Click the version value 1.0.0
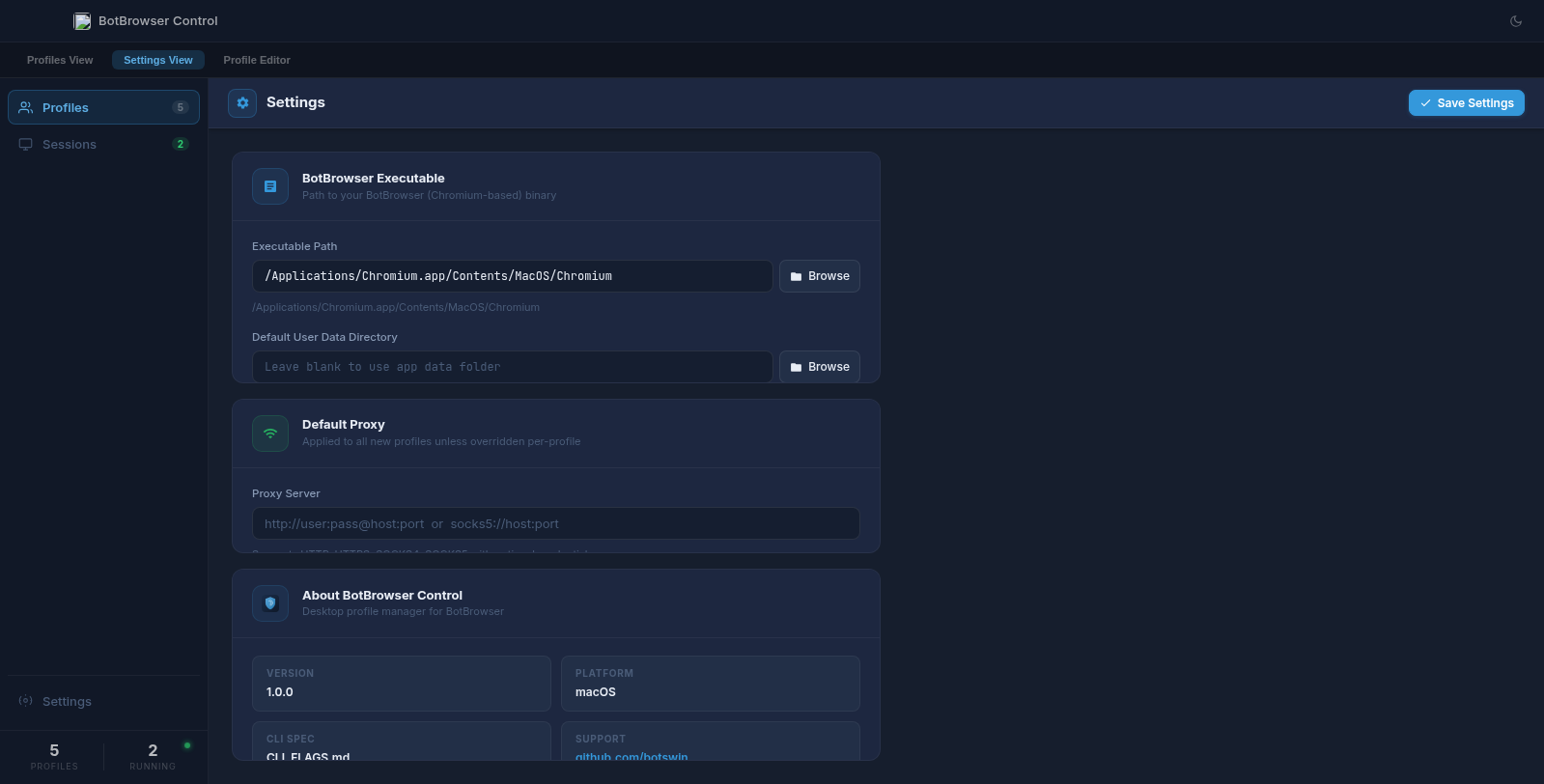Screen dimensions: 1544x784 (280, 692)
